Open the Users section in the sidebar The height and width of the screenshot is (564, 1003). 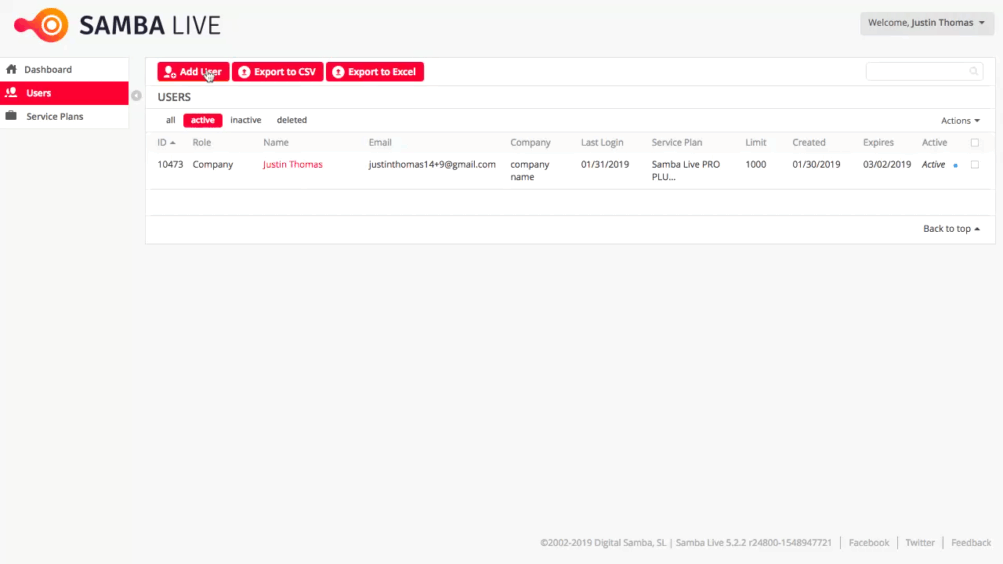click(64, 93)
